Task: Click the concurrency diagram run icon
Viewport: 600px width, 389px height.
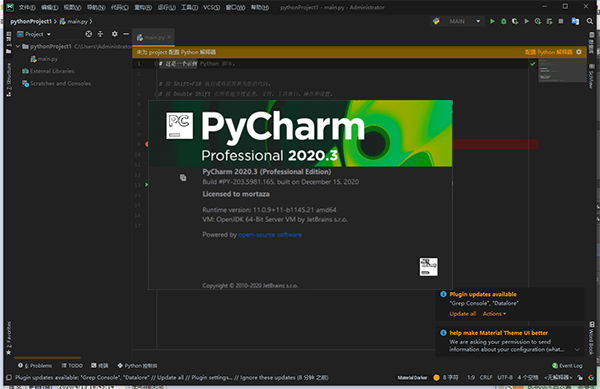Action: pos(538,21)
